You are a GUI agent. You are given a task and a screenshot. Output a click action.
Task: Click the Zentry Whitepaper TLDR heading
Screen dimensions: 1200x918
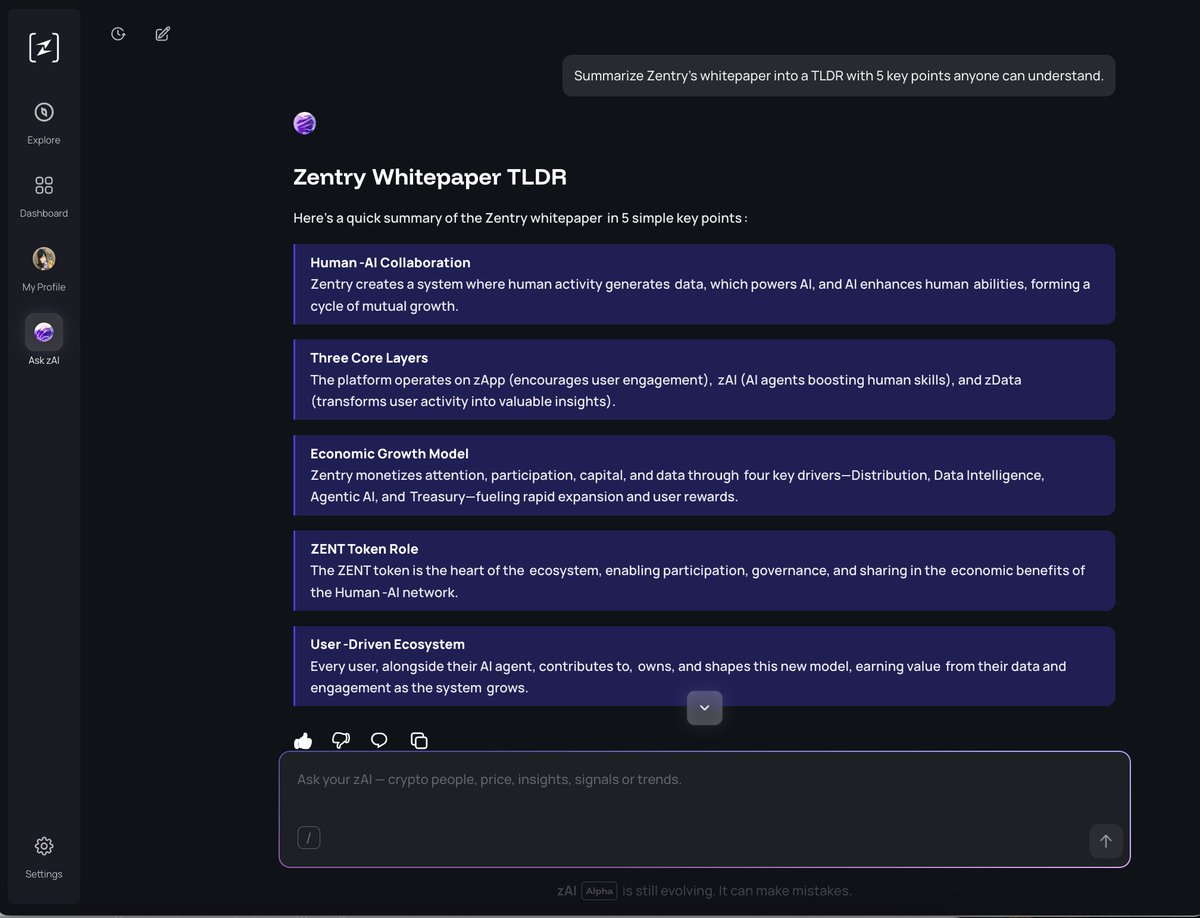point(430,177)
